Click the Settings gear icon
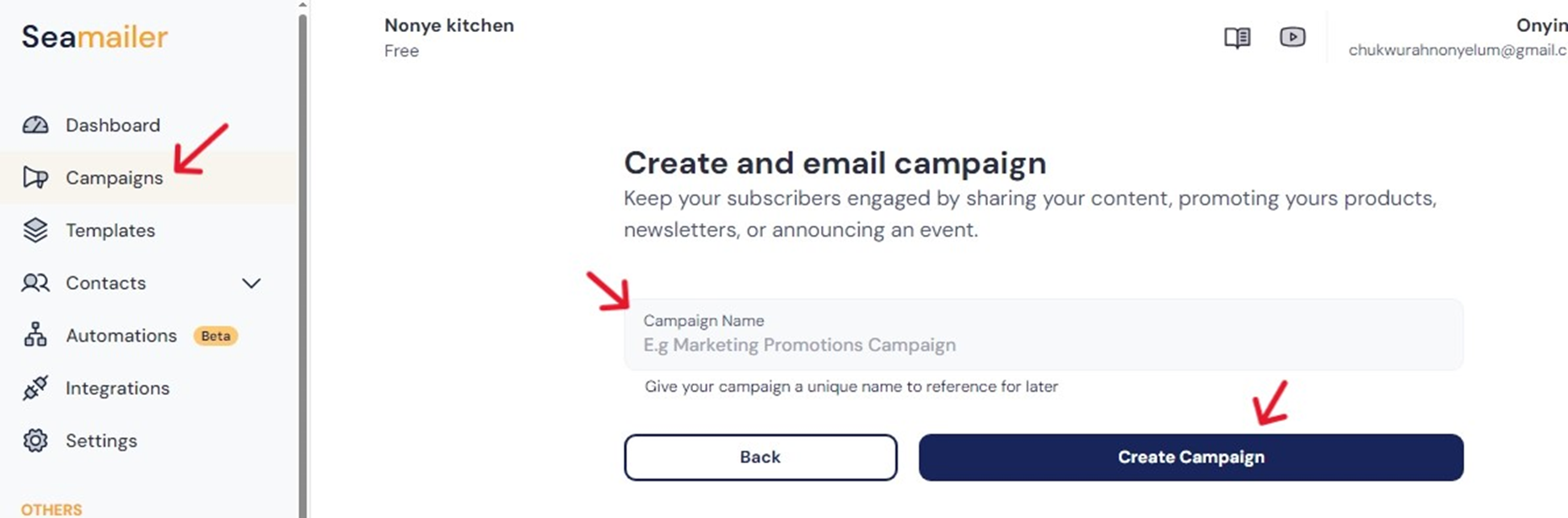This screenshot has width=1568, height=518. pos(35,441)
